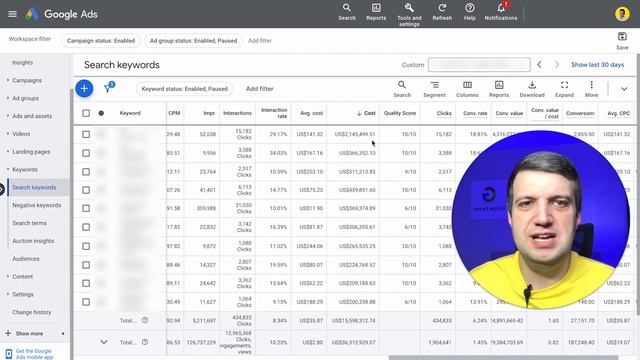The width and height of the screenshot is (640, 360).
Task: Expand the table to full screen
Action: [x=564, y=89]
